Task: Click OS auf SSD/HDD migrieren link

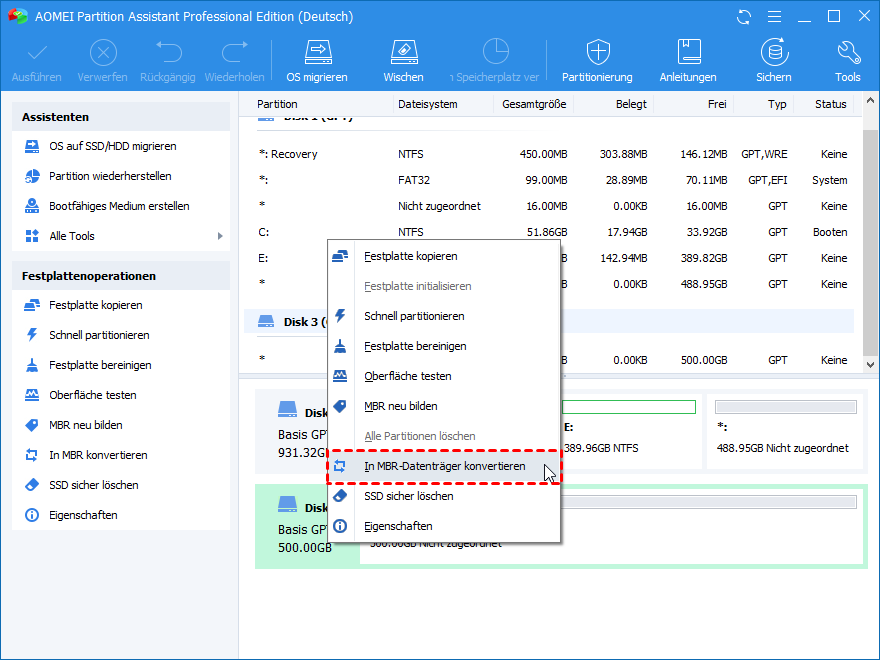Action: tap(112, 146)
